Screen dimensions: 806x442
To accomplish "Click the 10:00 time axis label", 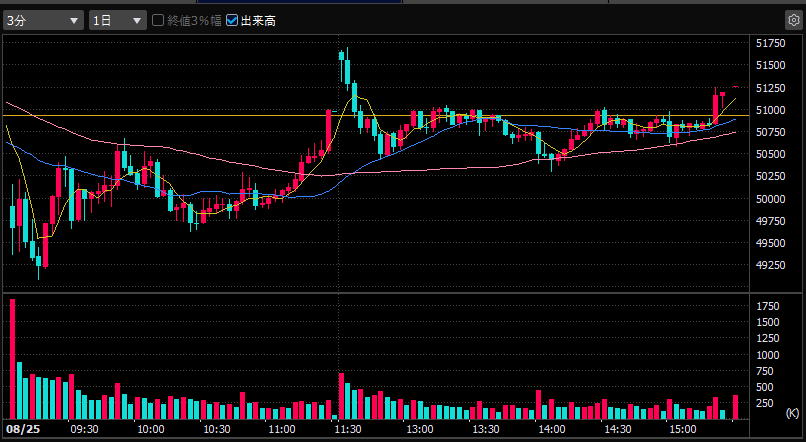I will (x=151, y=429).
